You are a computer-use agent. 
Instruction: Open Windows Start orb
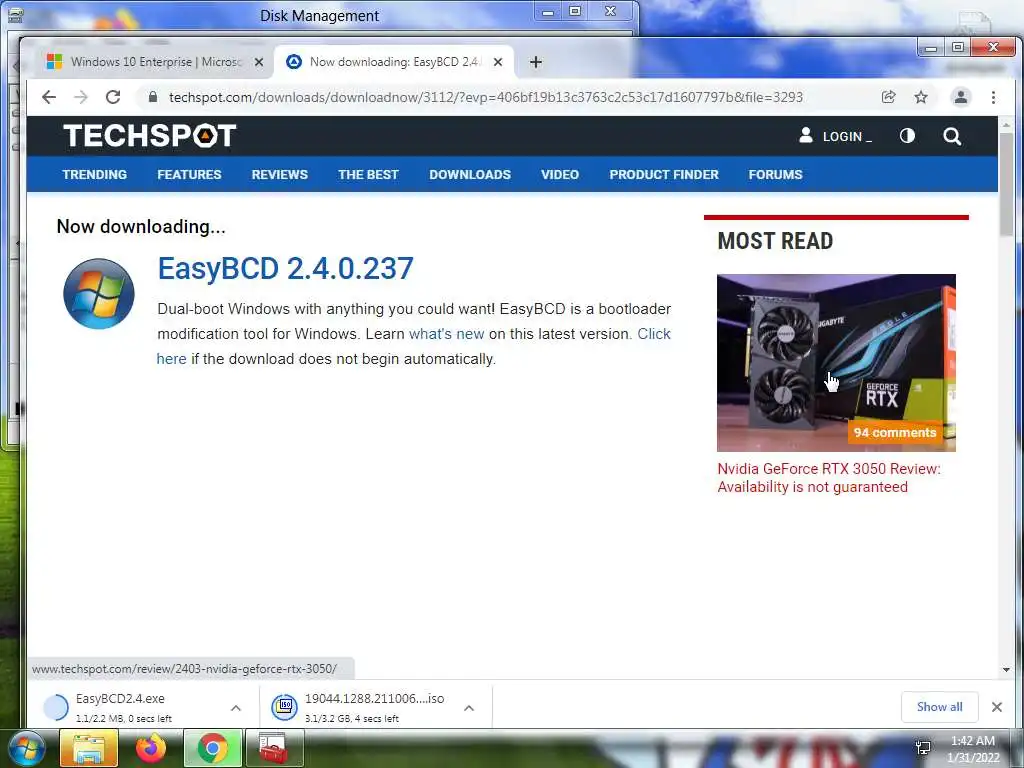(26, 748)
